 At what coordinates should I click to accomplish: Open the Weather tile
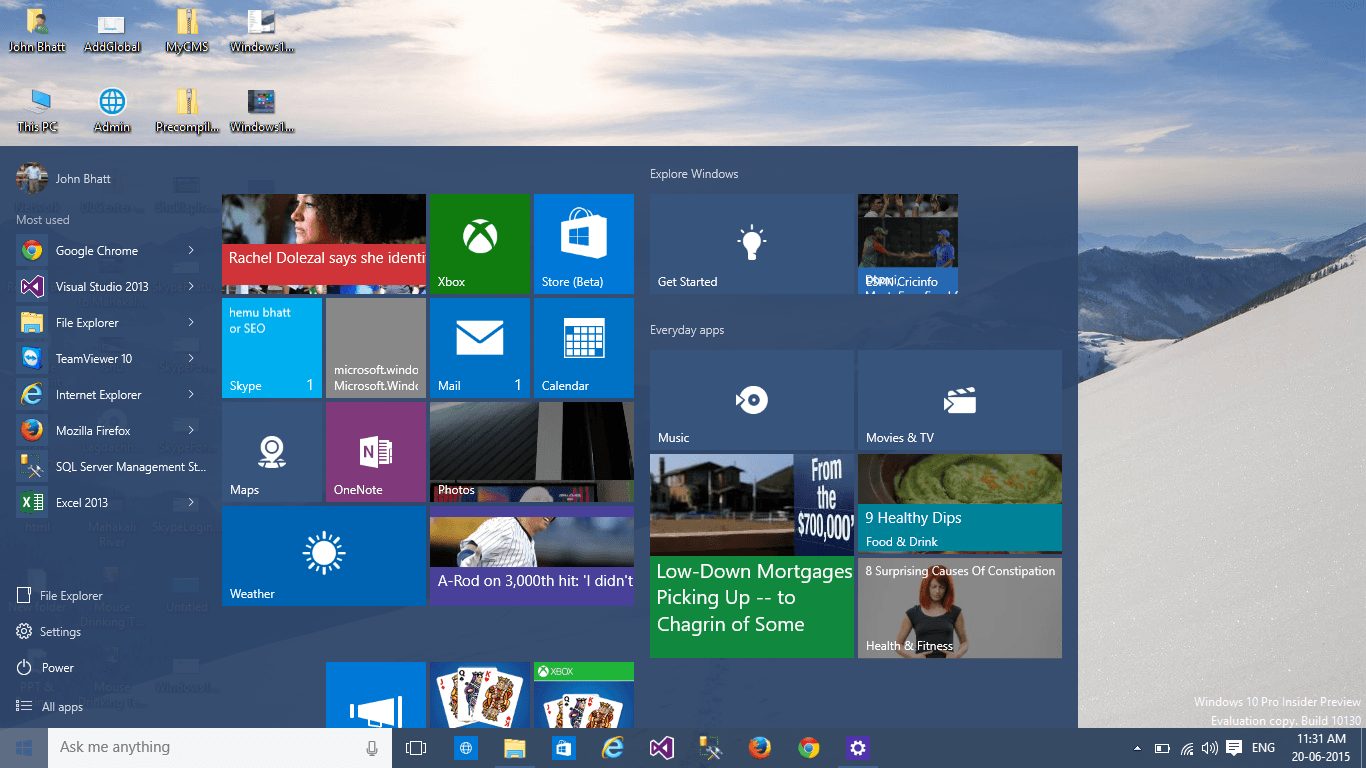pos(324,556)
